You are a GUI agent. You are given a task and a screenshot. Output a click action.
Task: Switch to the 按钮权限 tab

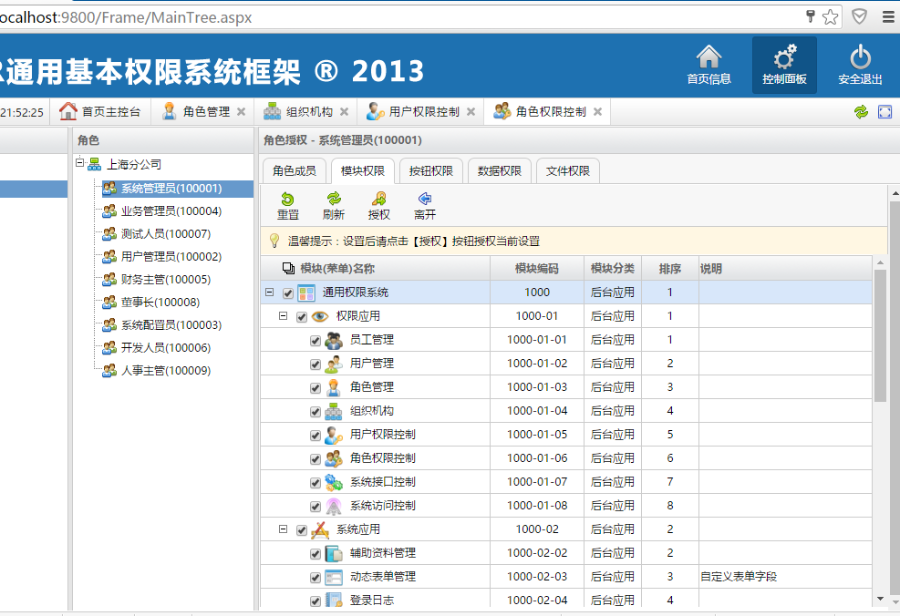pyautogui.click(x=431, y=171)
